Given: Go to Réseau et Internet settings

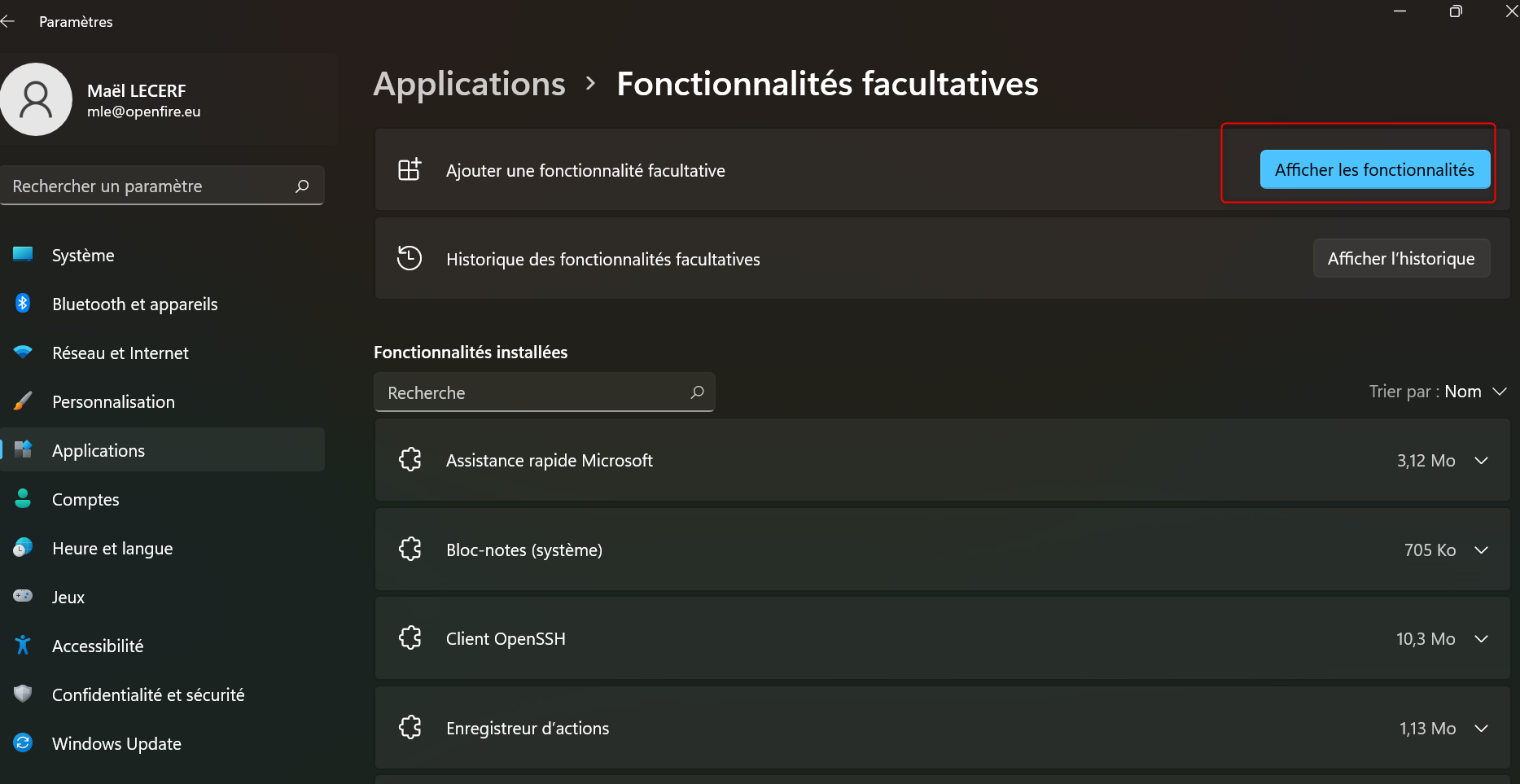Looking at the screenshot, I should point(163,353).
